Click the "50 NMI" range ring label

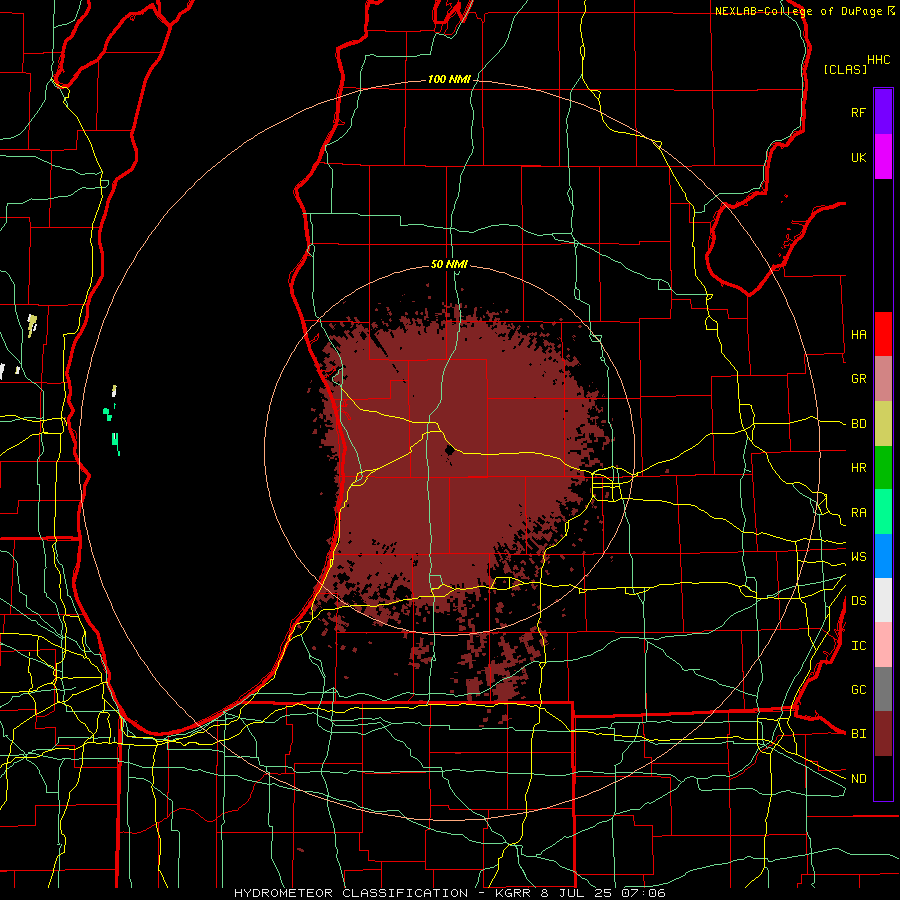pyautogui.click(x=449, y=265)
